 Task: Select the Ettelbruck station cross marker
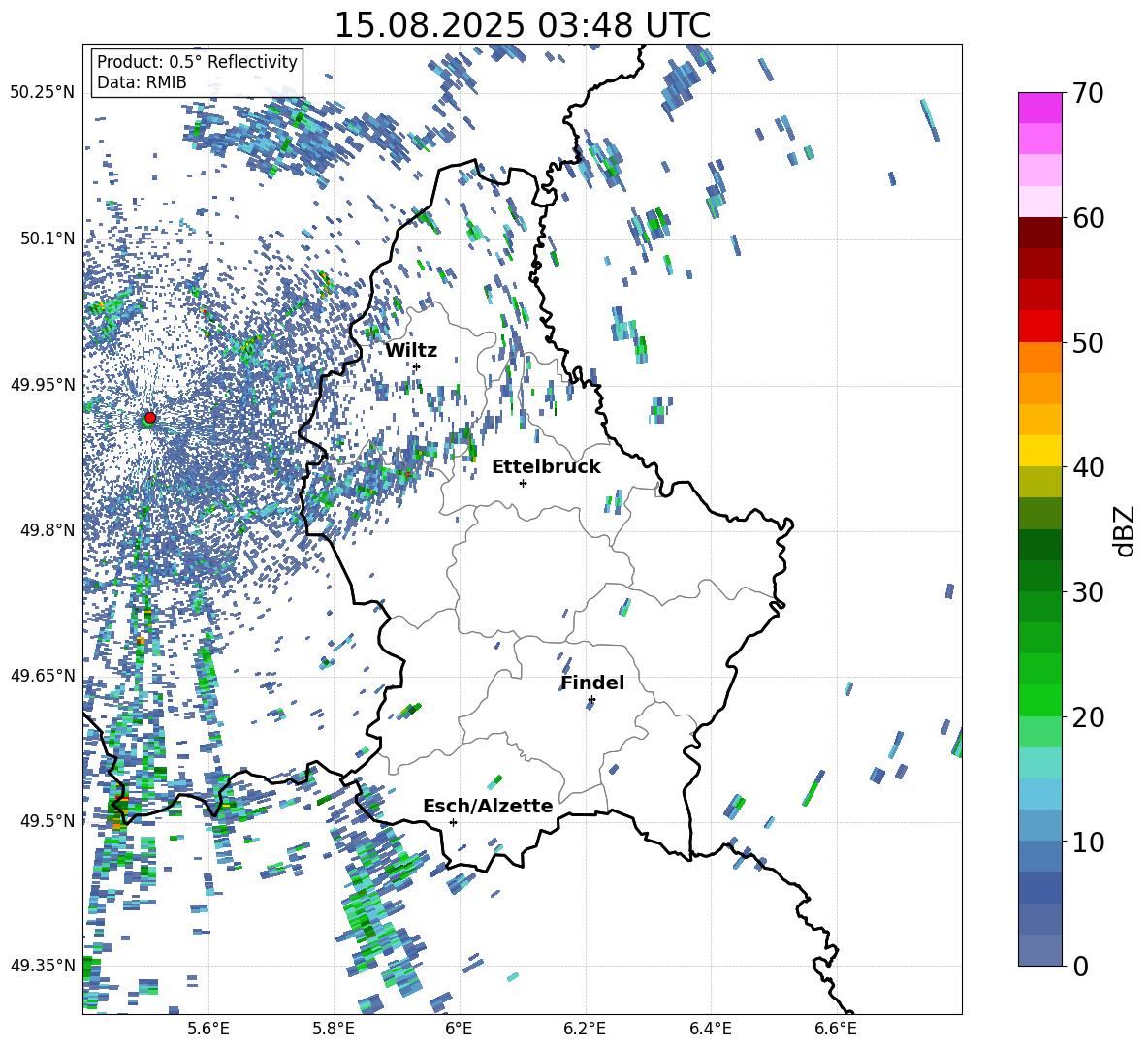(523, 483)
